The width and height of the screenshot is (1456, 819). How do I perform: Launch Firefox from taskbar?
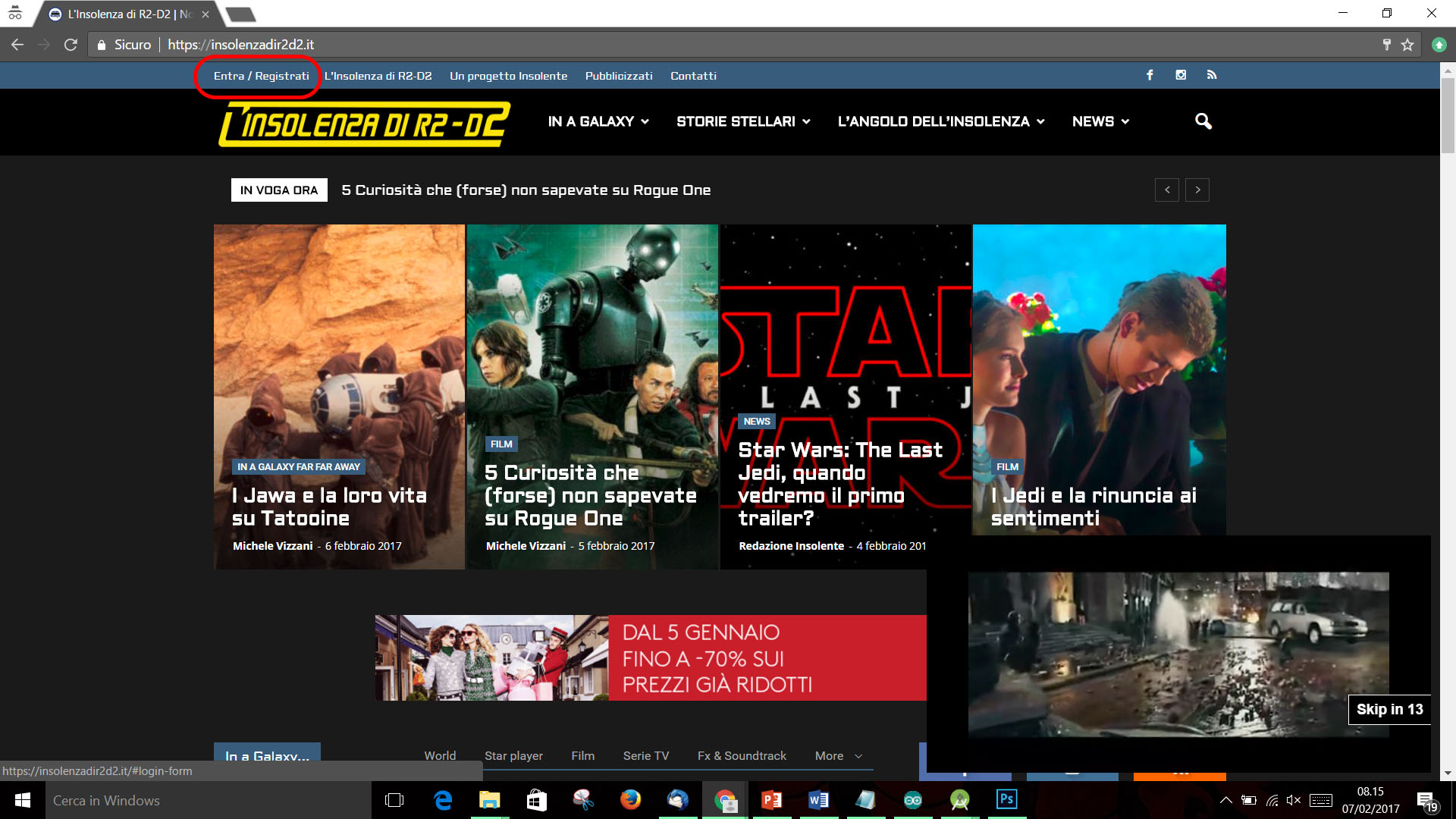631,800
